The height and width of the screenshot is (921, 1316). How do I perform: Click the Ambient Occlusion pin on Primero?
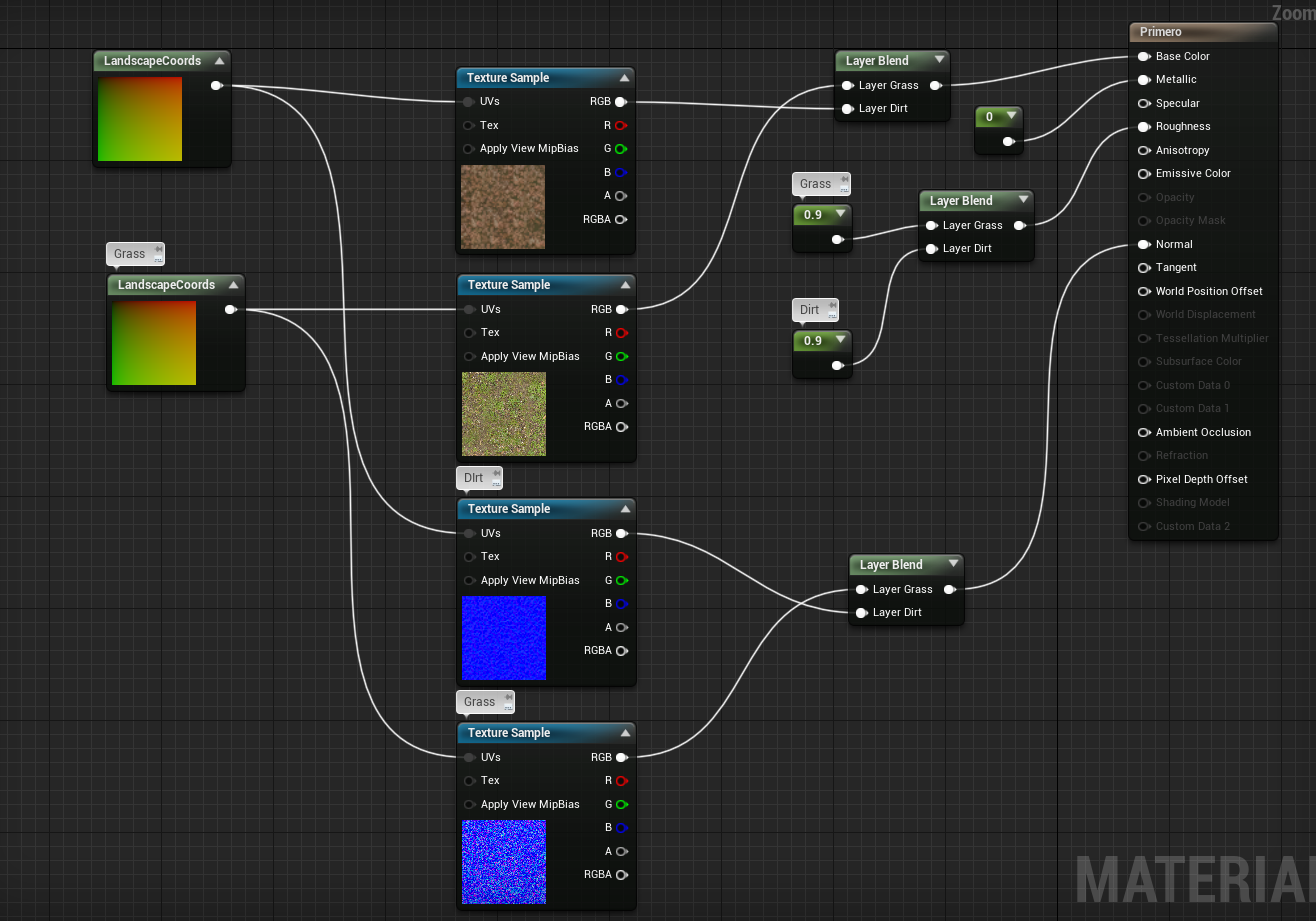click(x=1144, y=432)
